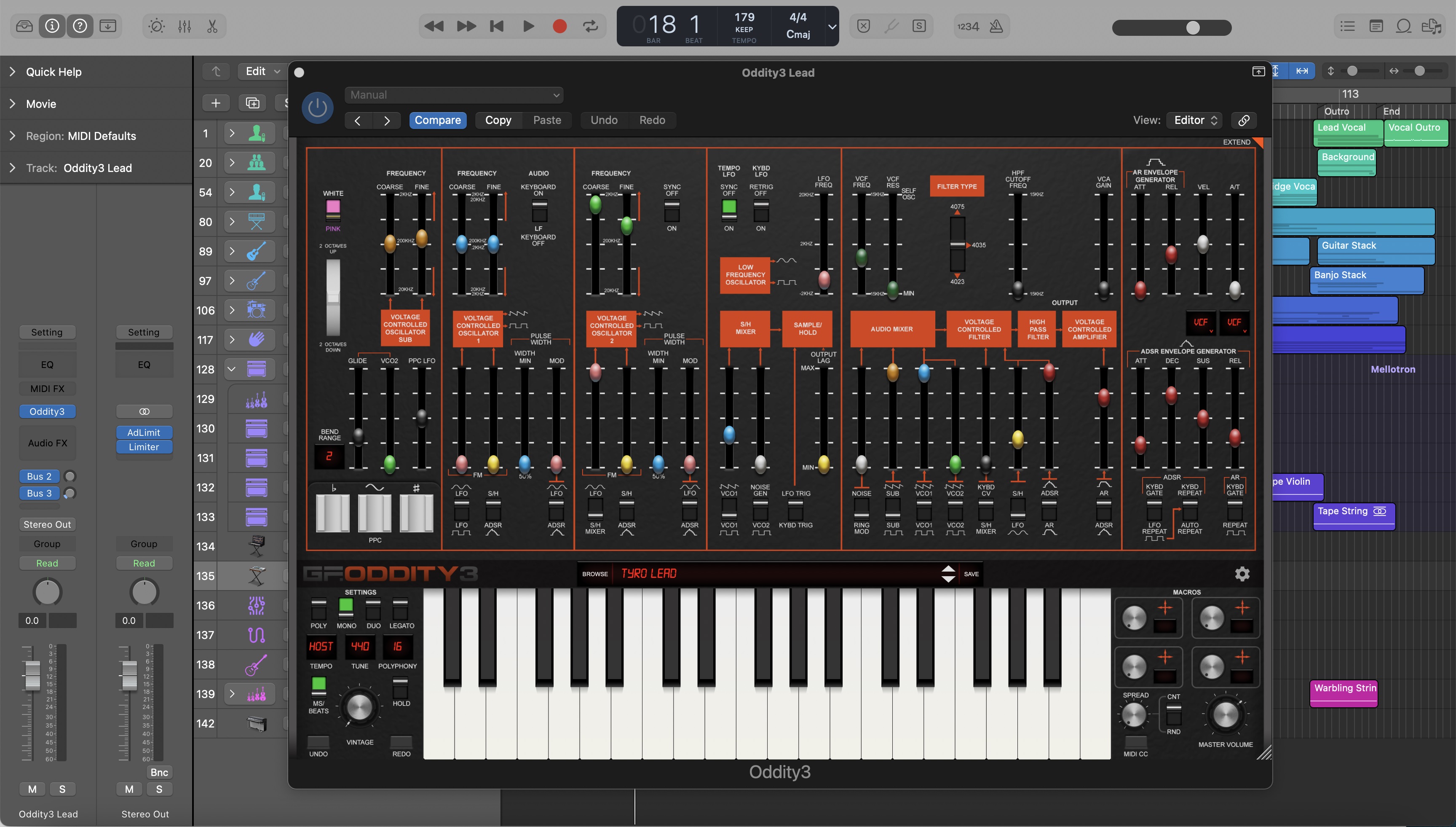Click the BROWSE preset label
The width and height of the screenshot is (1456, 827).
595,574
